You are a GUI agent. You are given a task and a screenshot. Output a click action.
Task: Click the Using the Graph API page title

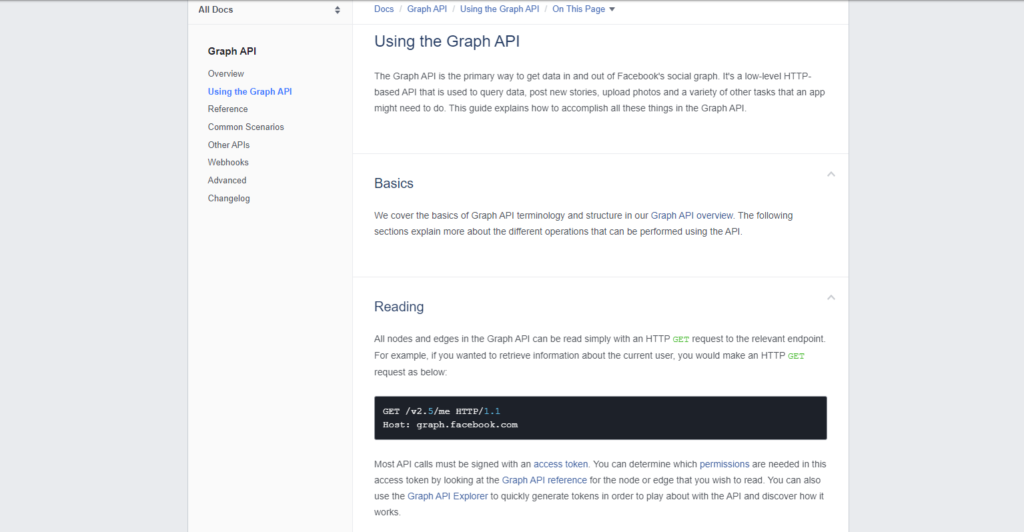click(447, 41)
